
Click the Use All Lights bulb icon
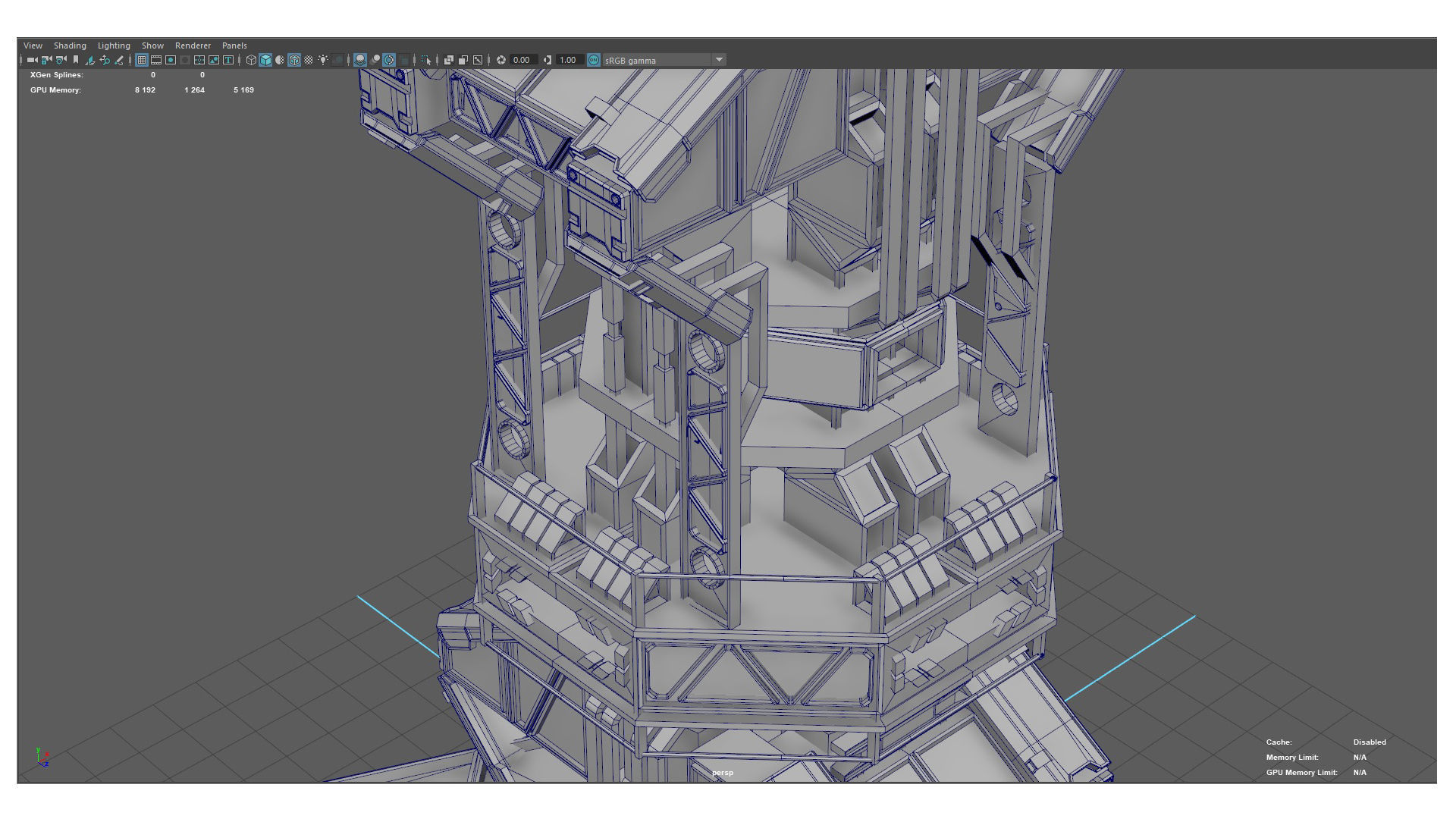pyautogui.click(x=323, y=60)
